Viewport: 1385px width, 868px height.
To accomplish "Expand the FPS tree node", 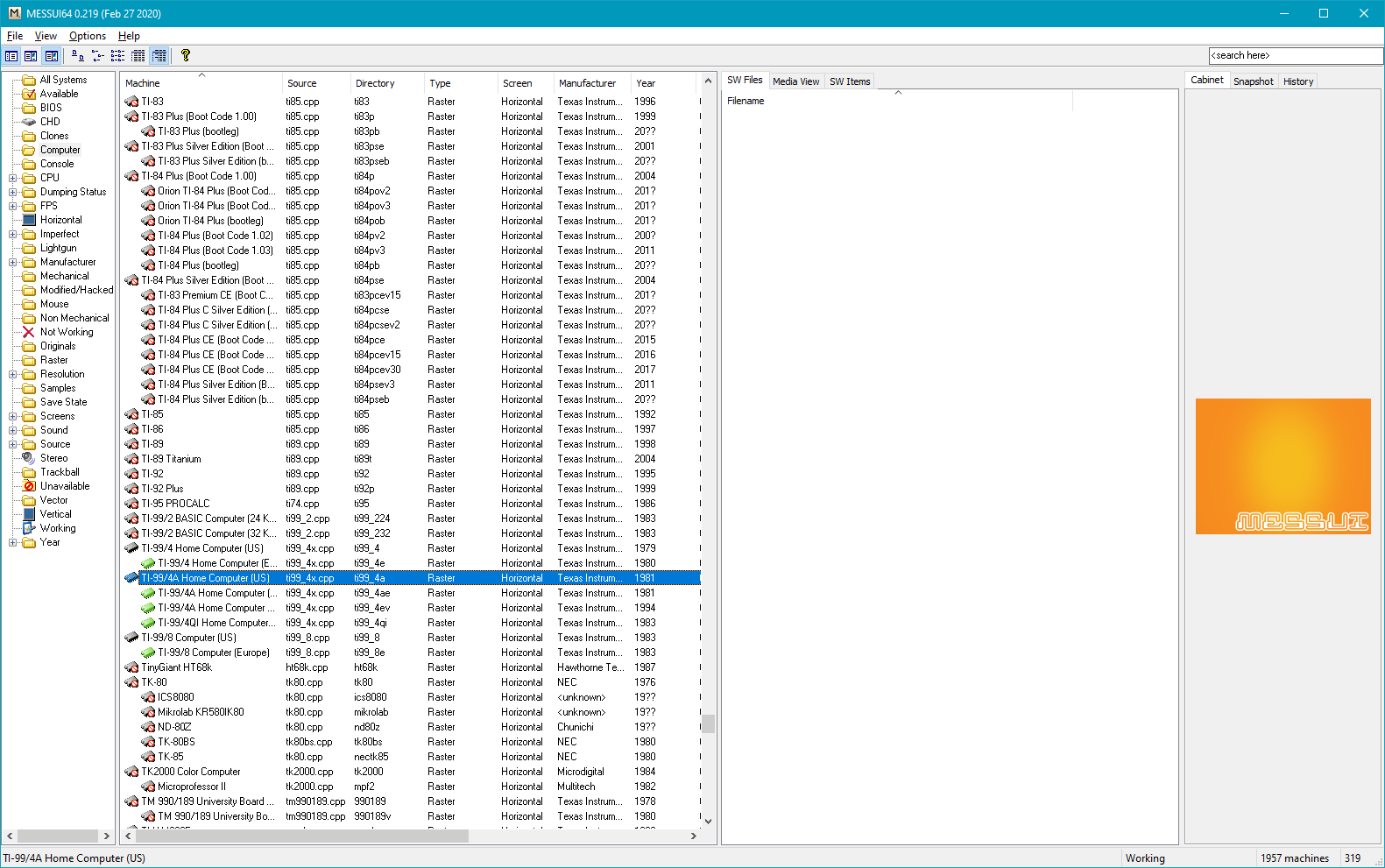I will [13, 206].
